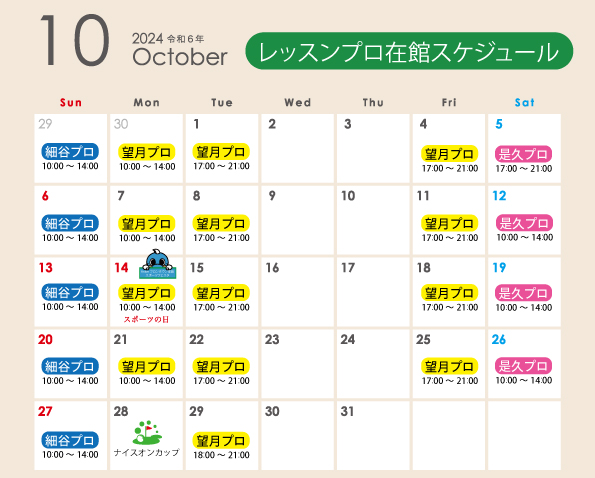Click the Sat column header
595x478 pixels.
click(524, 102)
